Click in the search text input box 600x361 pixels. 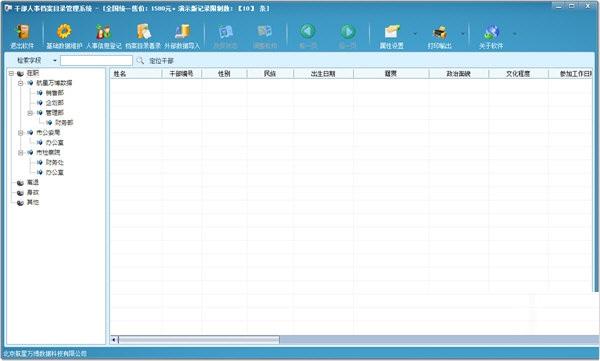click(x=96, y=60)
